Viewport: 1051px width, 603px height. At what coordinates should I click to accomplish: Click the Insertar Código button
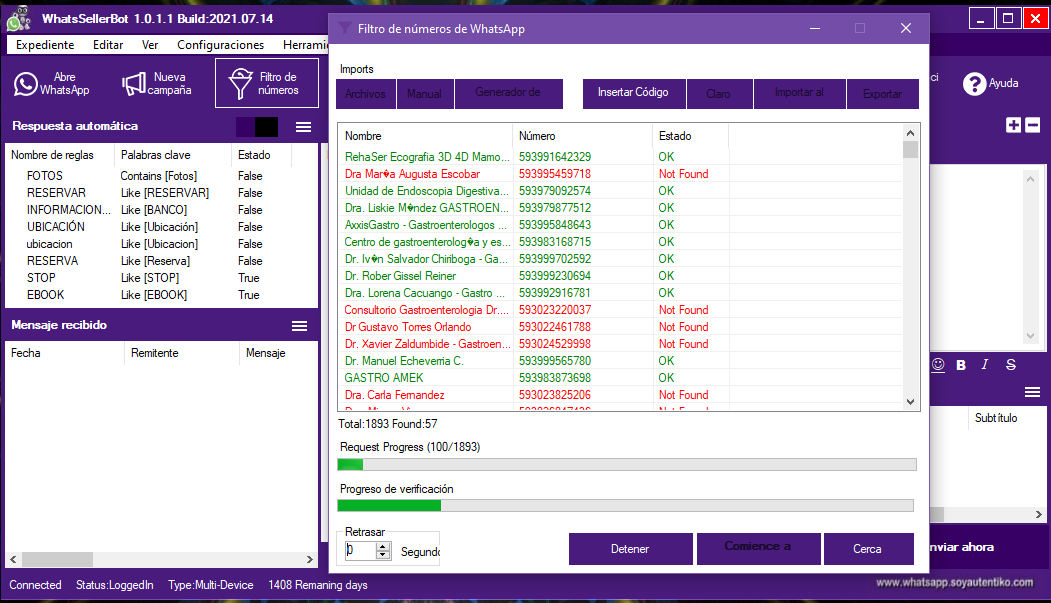[633, 94]
